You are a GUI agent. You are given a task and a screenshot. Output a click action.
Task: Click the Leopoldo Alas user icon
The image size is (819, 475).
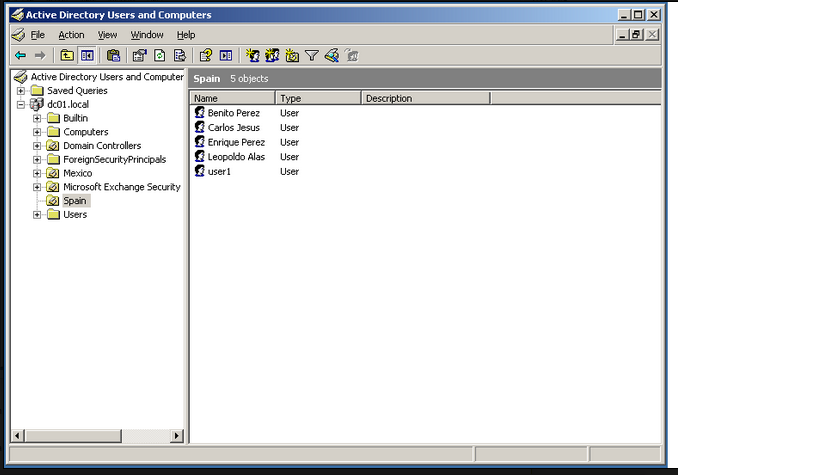pyautogui.click(x=200, y=156)
